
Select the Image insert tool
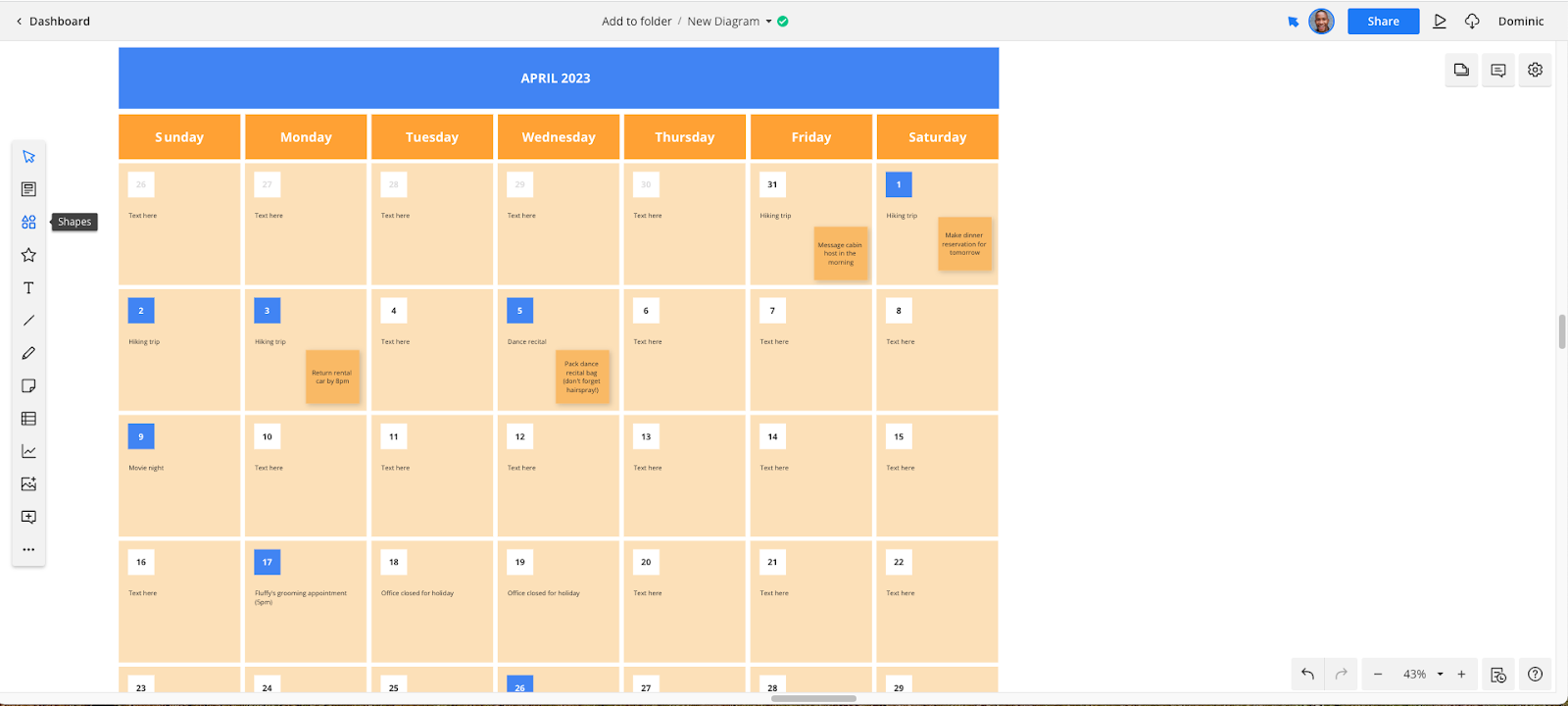(28, 484)
